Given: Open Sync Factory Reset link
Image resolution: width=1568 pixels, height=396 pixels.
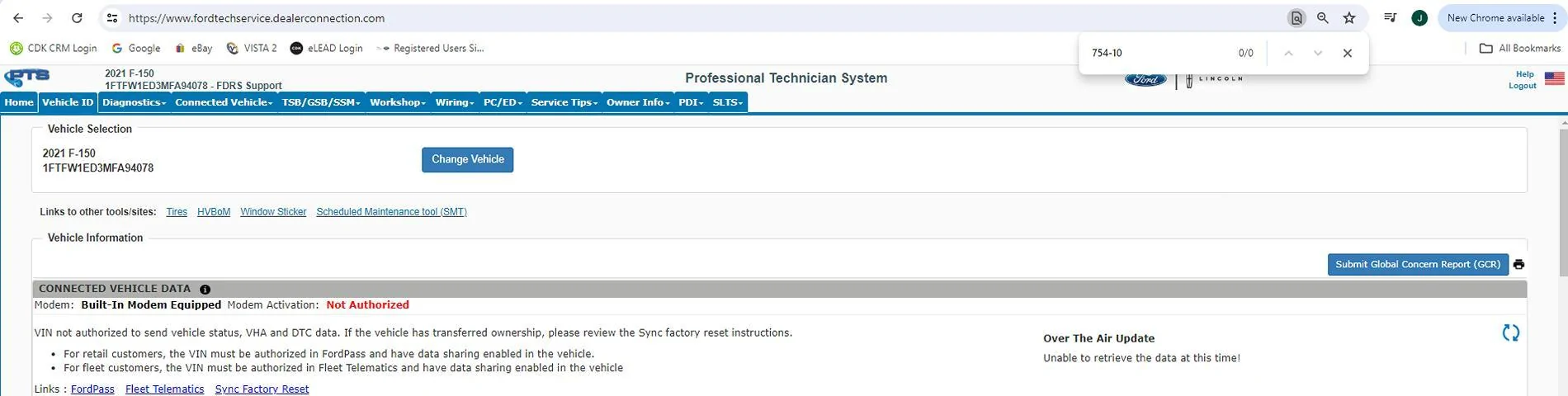Looking at the screenshot, I should coord(262,389).
